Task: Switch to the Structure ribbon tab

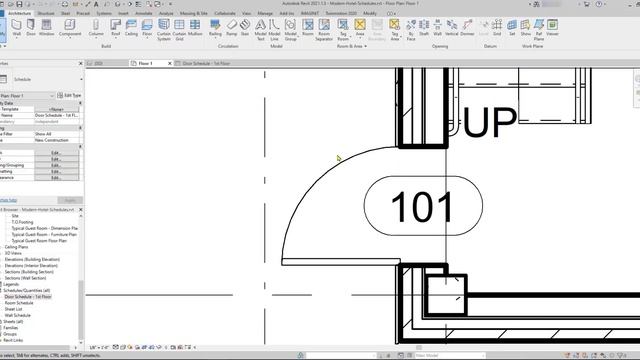Action: (x=46, y=13)
